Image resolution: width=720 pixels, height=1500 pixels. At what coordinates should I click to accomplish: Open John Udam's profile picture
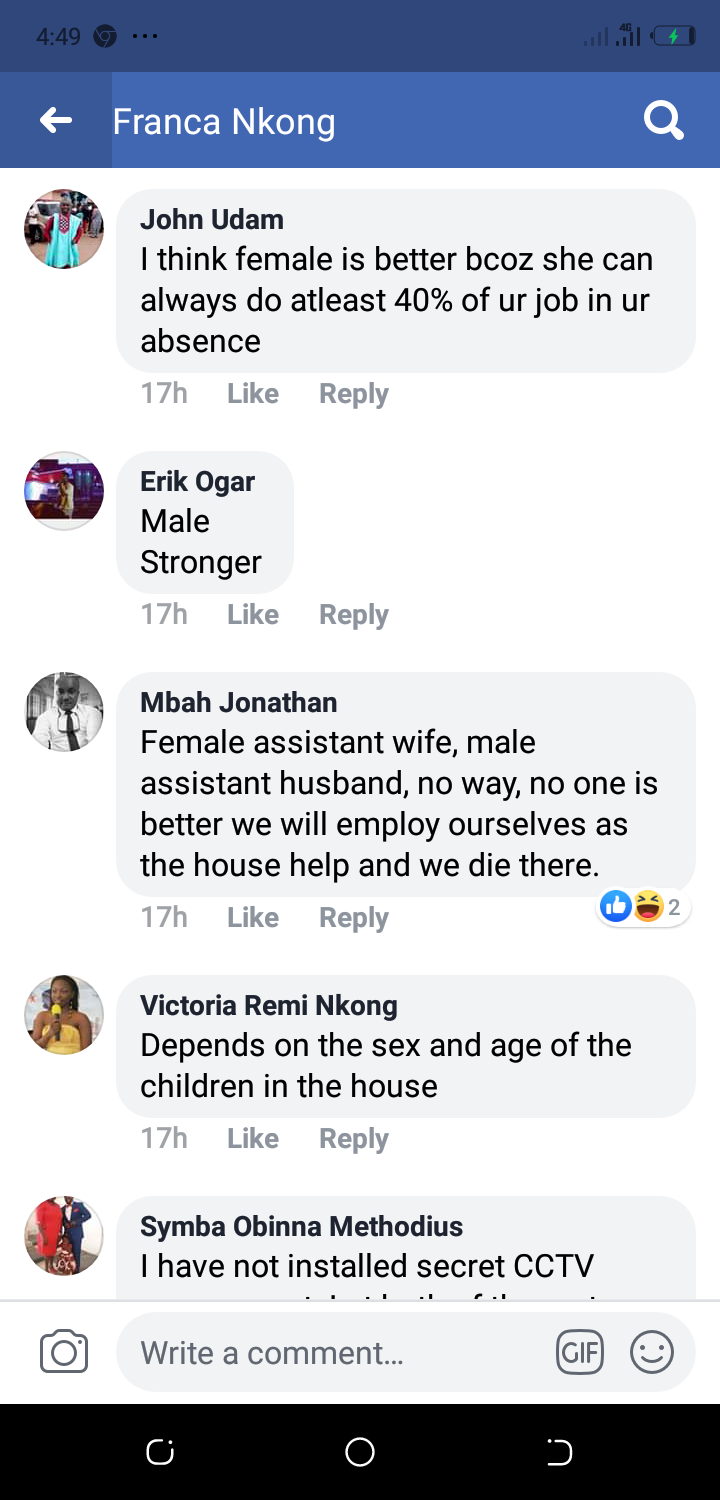click(x=64, y=229)
